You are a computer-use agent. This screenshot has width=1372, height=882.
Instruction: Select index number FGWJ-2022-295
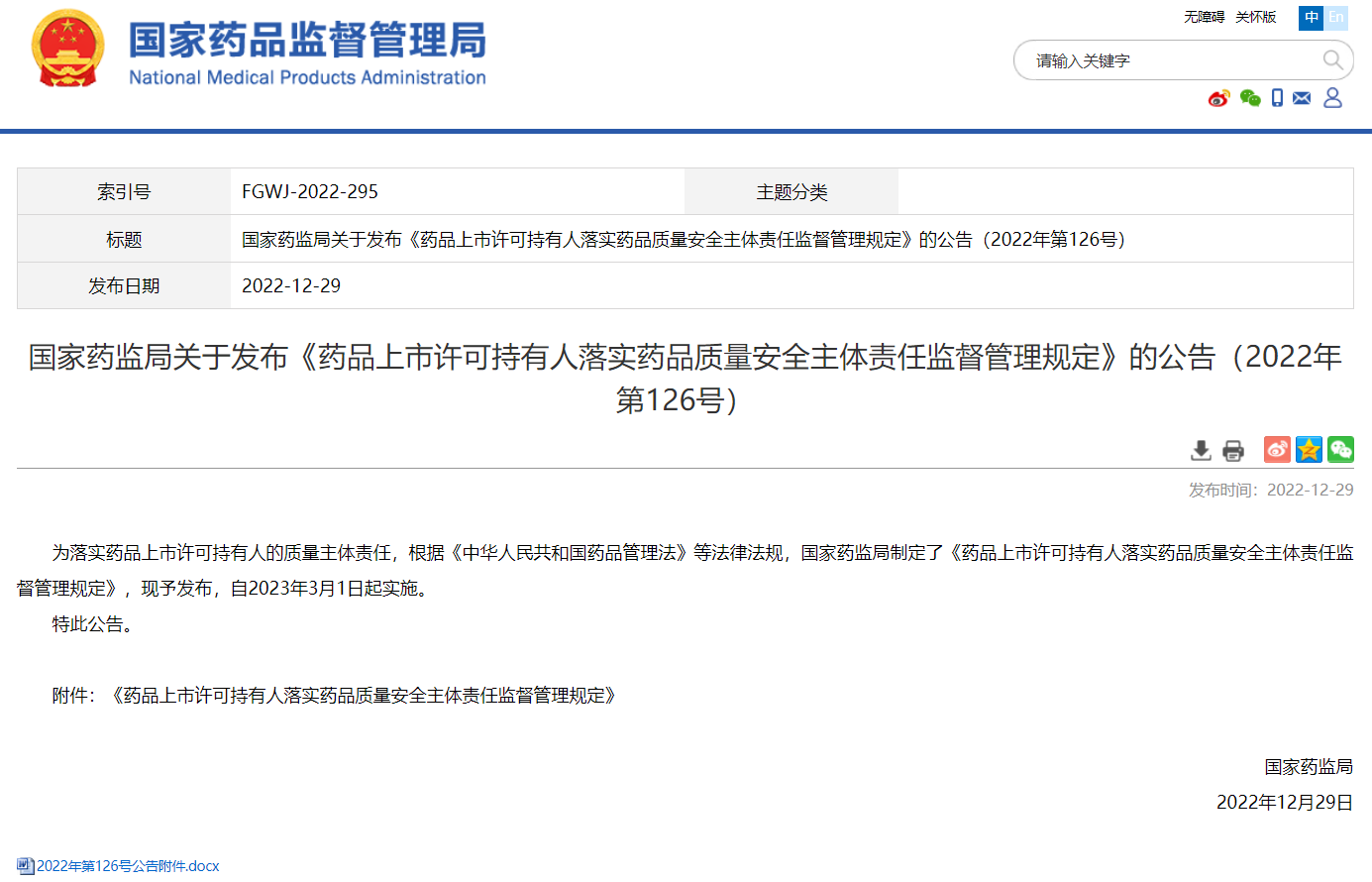(310, 191)
